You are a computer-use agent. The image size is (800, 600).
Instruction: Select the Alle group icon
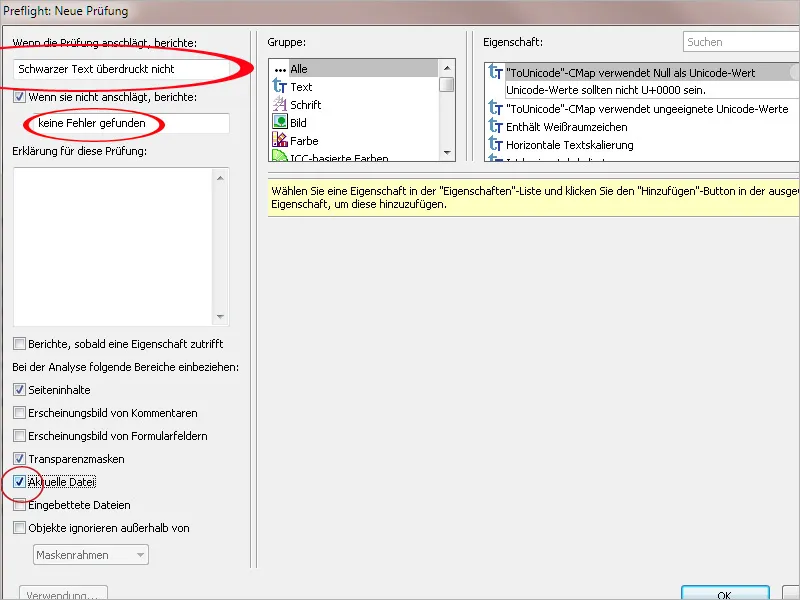point(280,69)
